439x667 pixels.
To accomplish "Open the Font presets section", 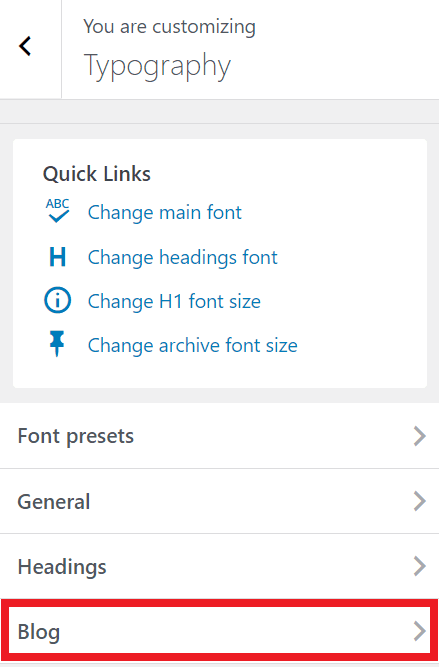I will pyautogui.click(x=220, y=436).
